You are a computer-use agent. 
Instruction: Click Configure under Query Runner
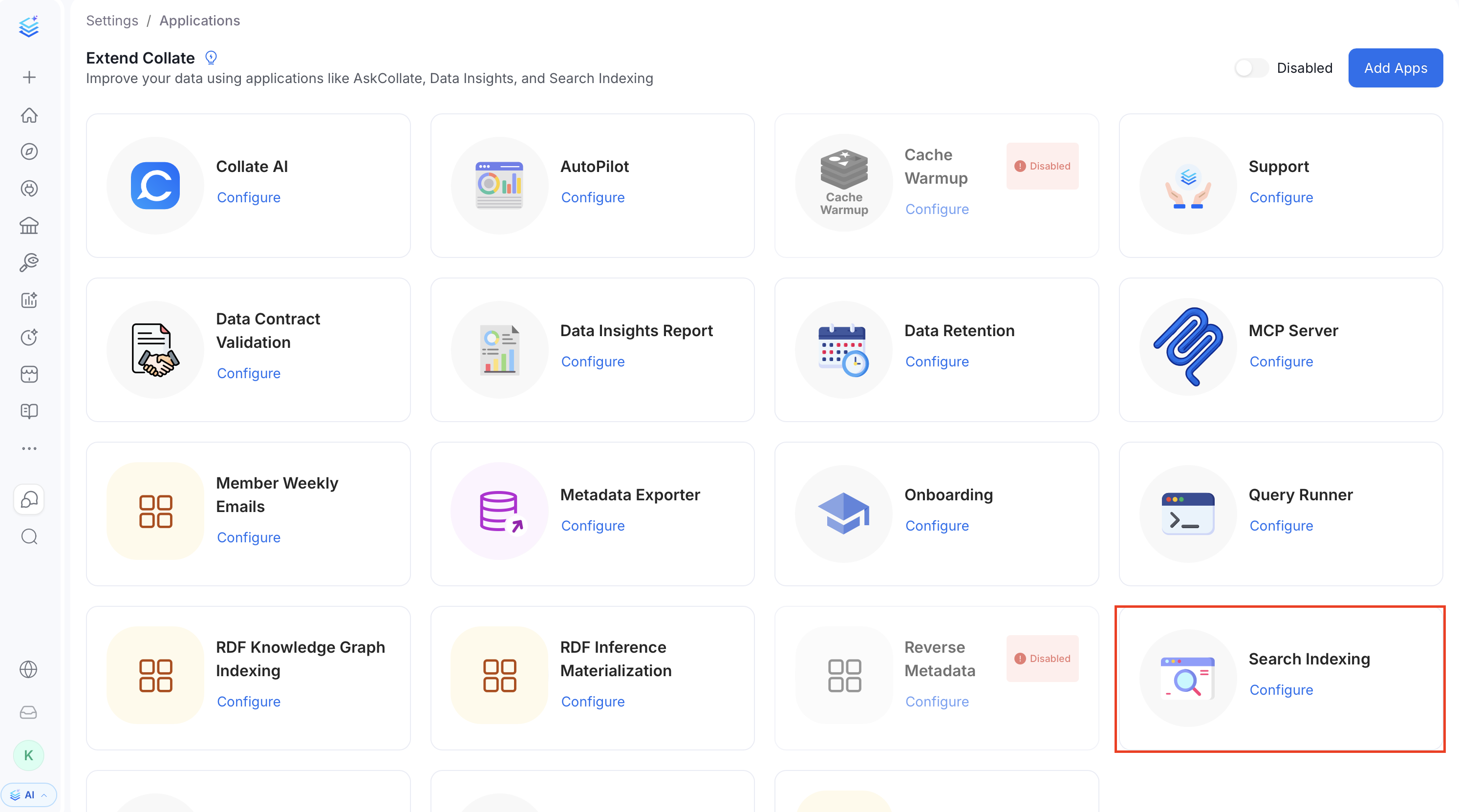[1281, 526]
